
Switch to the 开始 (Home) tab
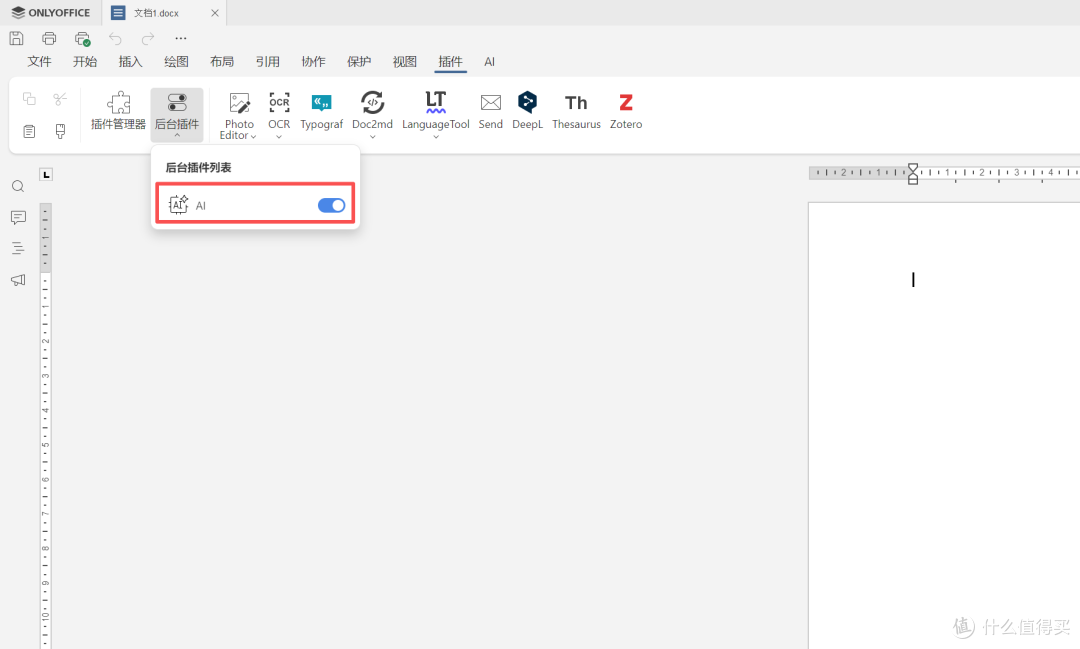[85, 62]
